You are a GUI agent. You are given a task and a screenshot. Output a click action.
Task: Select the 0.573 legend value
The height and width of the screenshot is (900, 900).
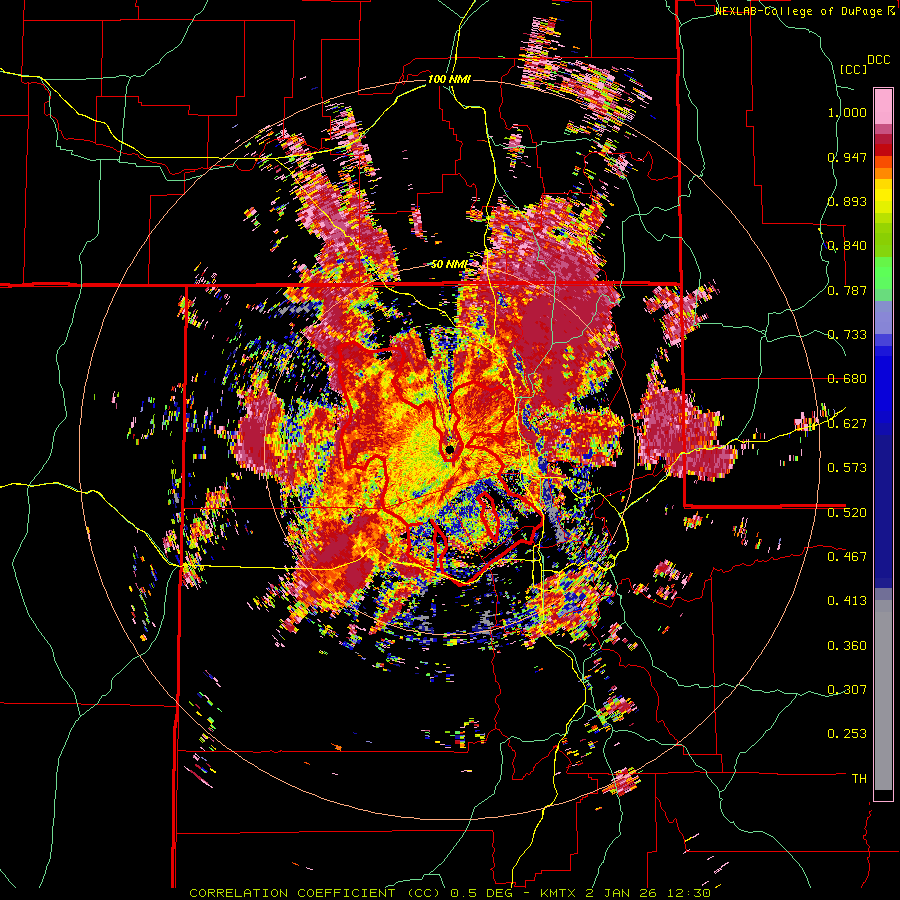[x=847, y=468]
